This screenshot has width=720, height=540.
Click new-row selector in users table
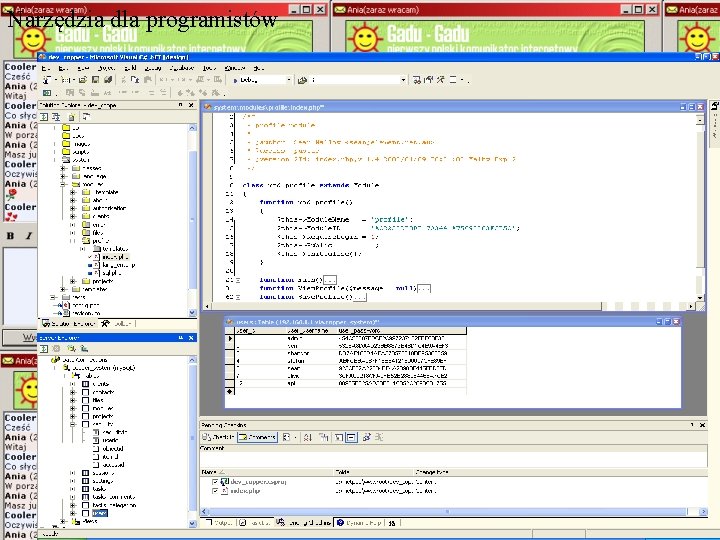(x=230, y=392)
